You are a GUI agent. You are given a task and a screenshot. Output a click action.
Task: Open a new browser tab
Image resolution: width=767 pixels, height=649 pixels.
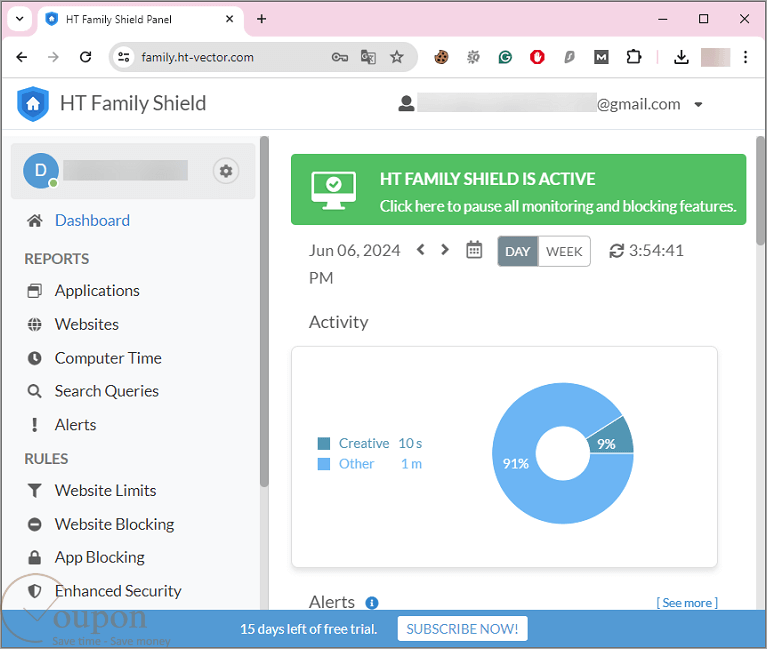(x=262, y=19)
